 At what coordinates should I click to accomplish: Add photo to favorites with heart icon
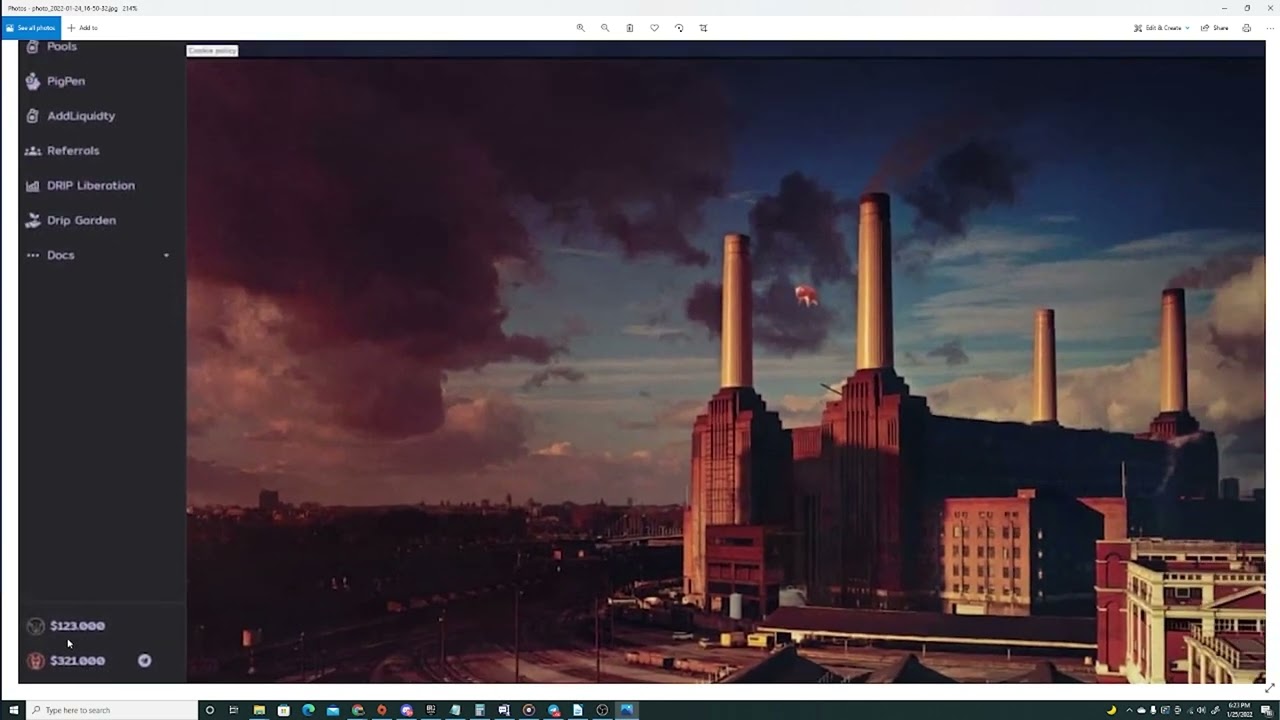654,28
